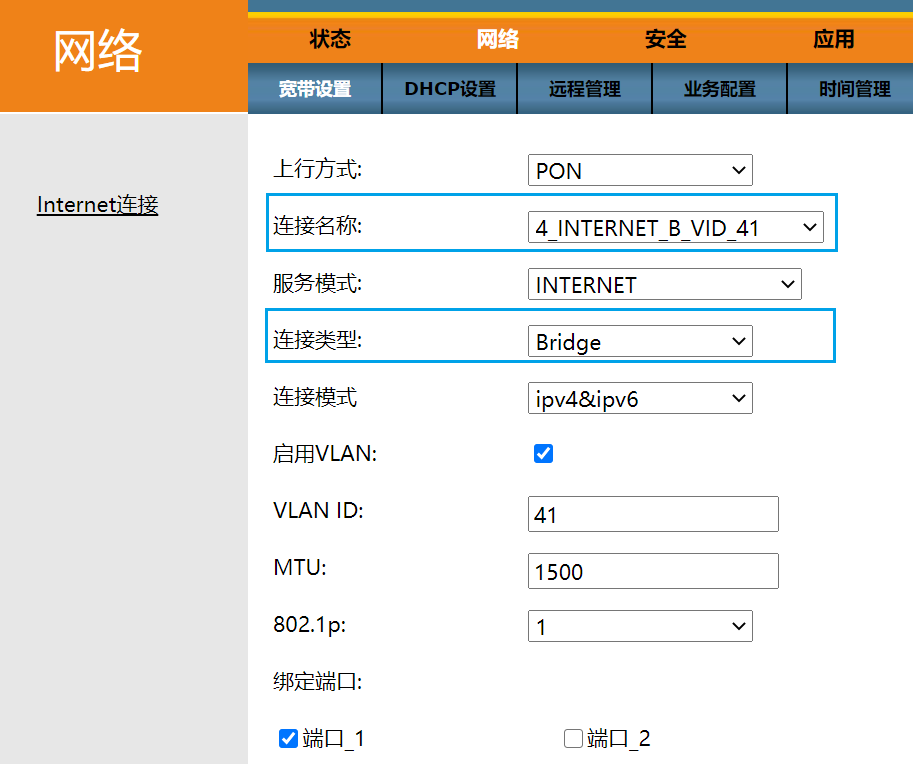This screenshot has height=764, width=914.
Task: Expand the 服务模式 INTERNET dropdown
Action: (665, 285)
